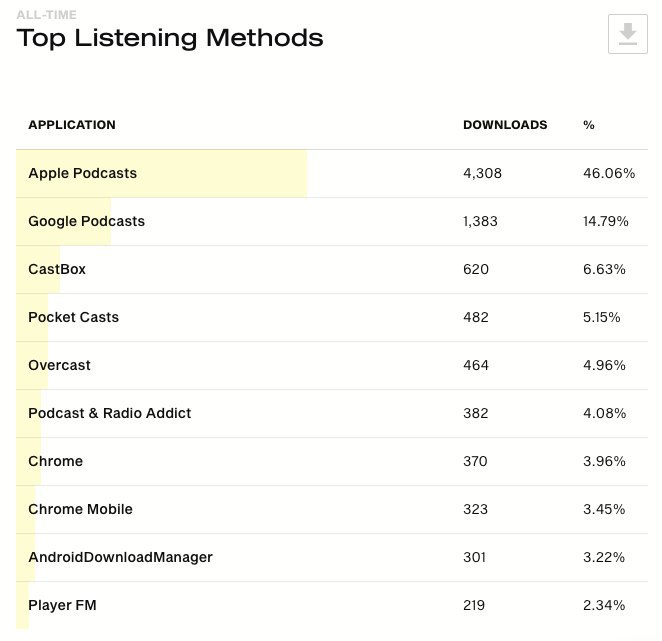
Task: Click the download export icon button
Action: 627,34
